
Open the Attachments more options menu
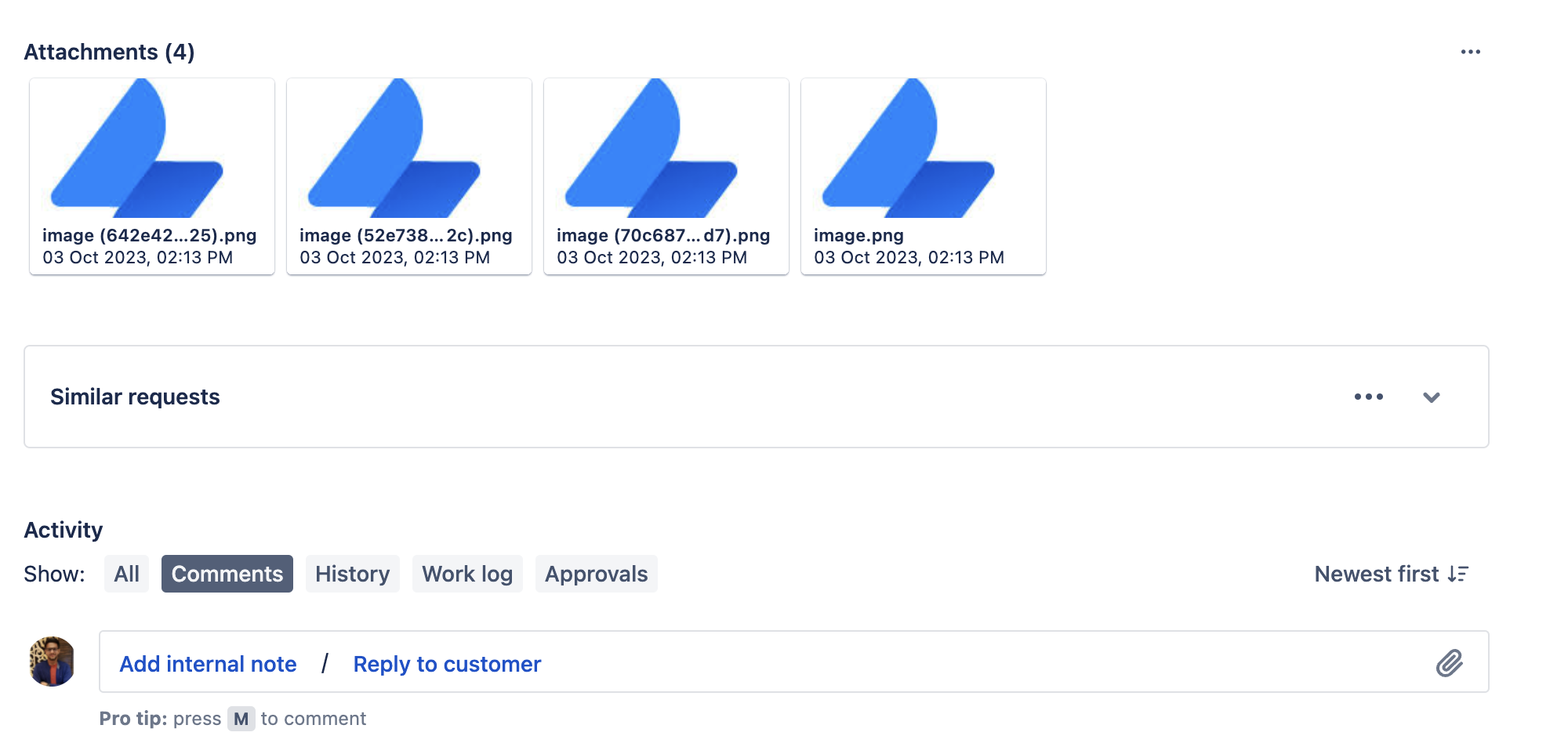[x=1470, y=52]
